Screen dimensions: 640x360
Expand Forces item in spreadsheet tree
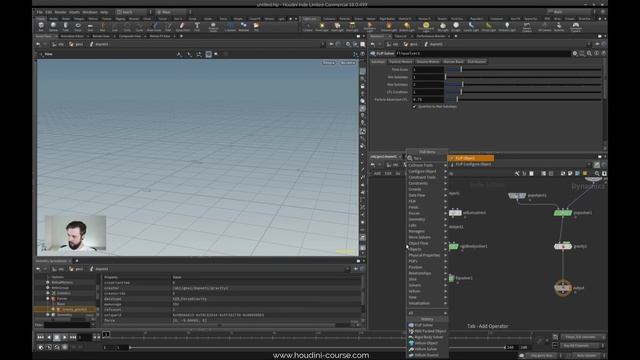coord(48,299)
